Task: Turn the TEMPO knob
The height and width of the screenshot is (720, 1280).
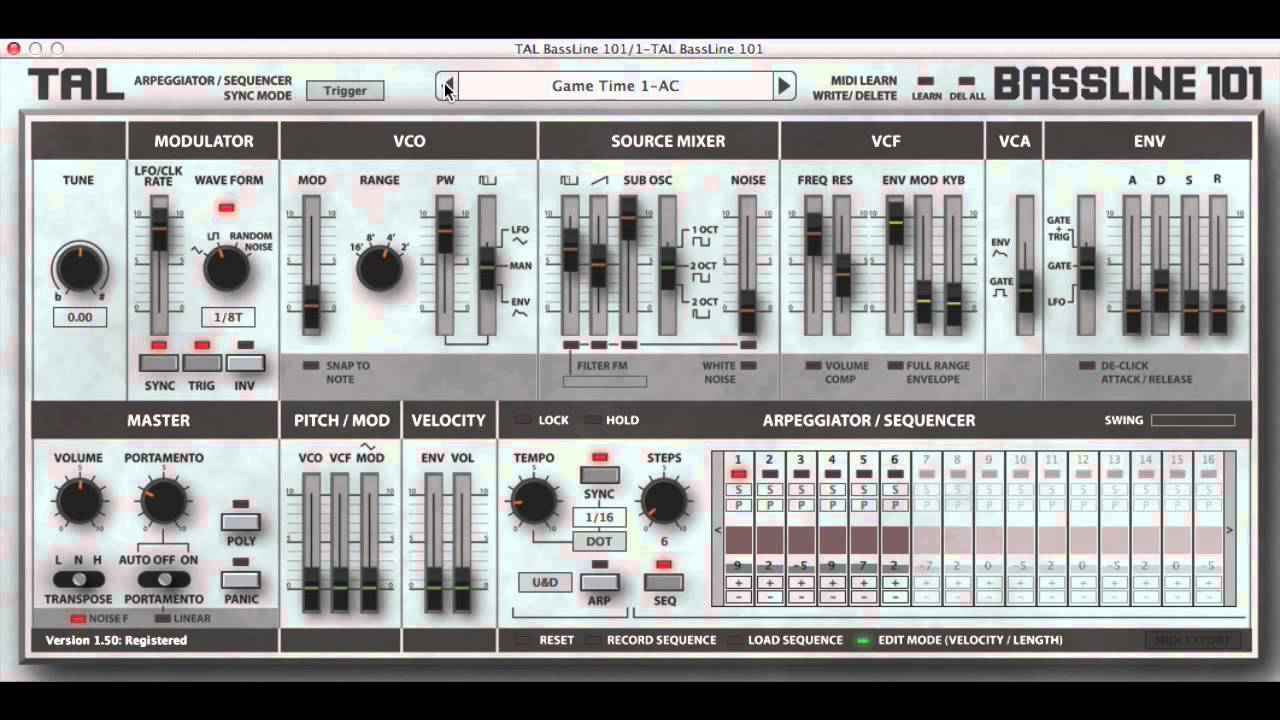Action: click(534, 500)
